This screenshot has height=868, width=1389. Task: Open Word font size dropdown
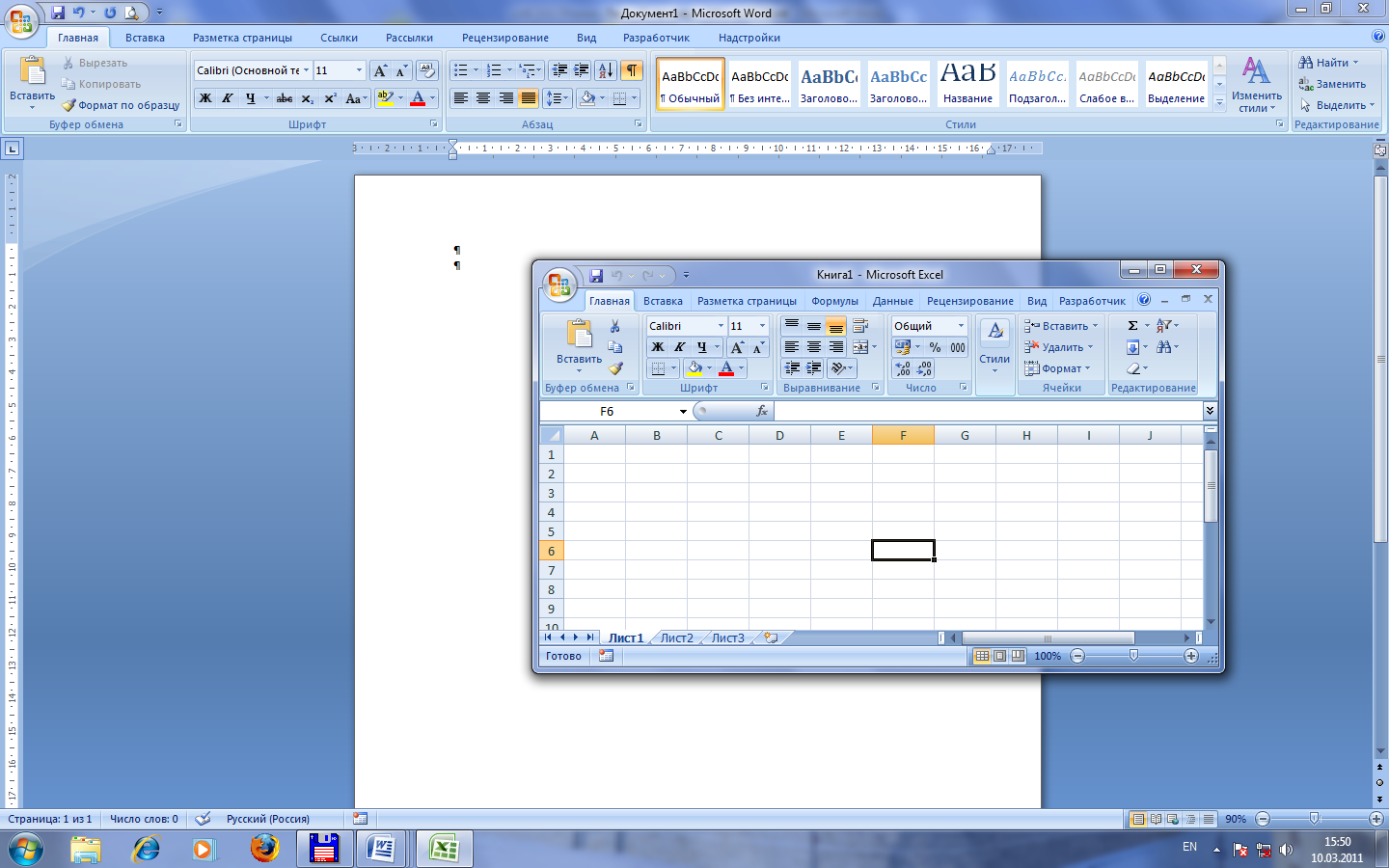pos(360,70)
